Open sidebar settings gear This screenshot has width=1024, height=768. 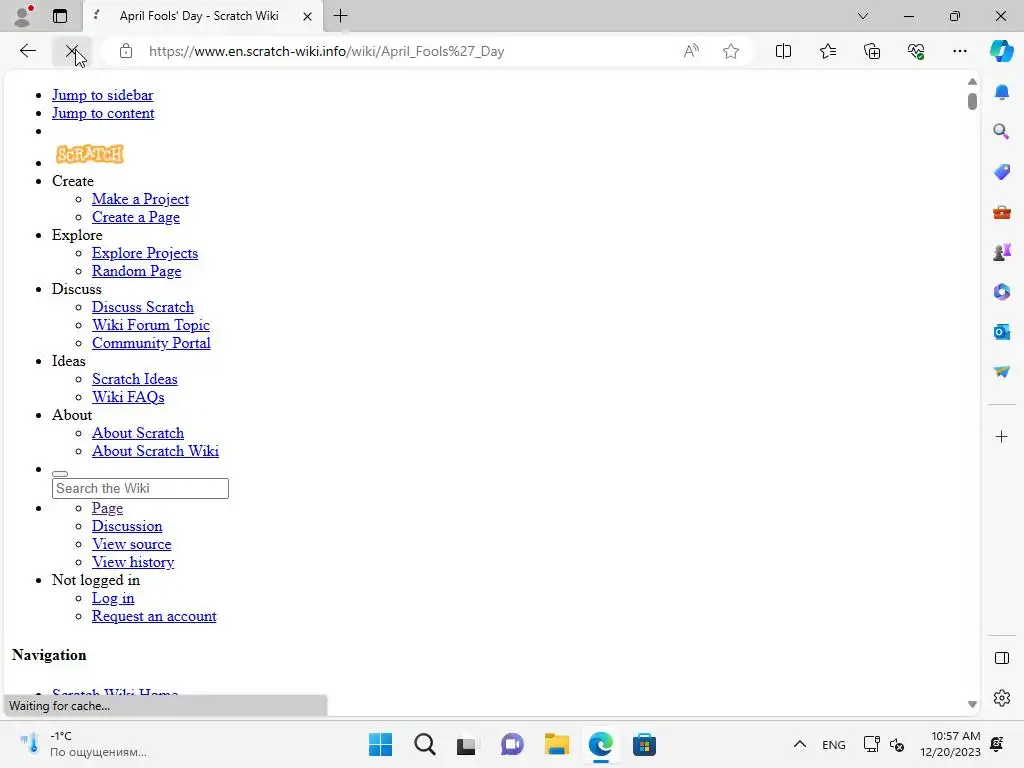click(1002, 697)
